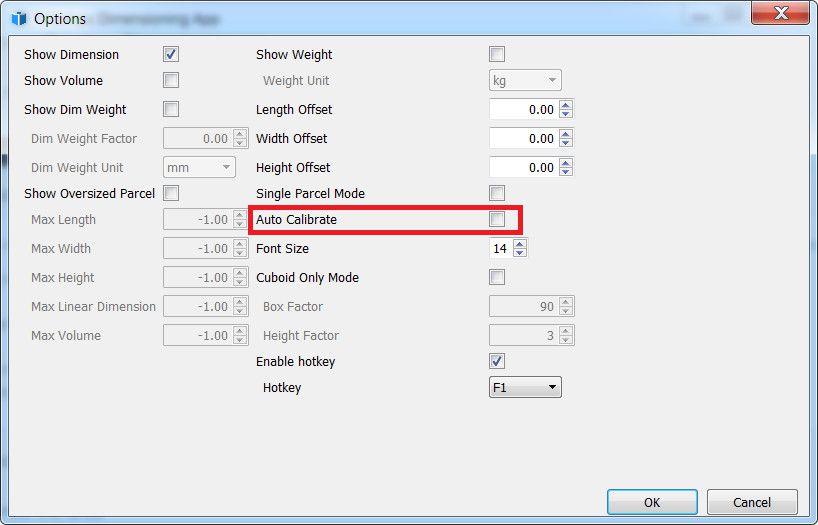Viewport: 818px width, 525px height.
Task: Enable the Show Volume checkbox
Action: 171,80
